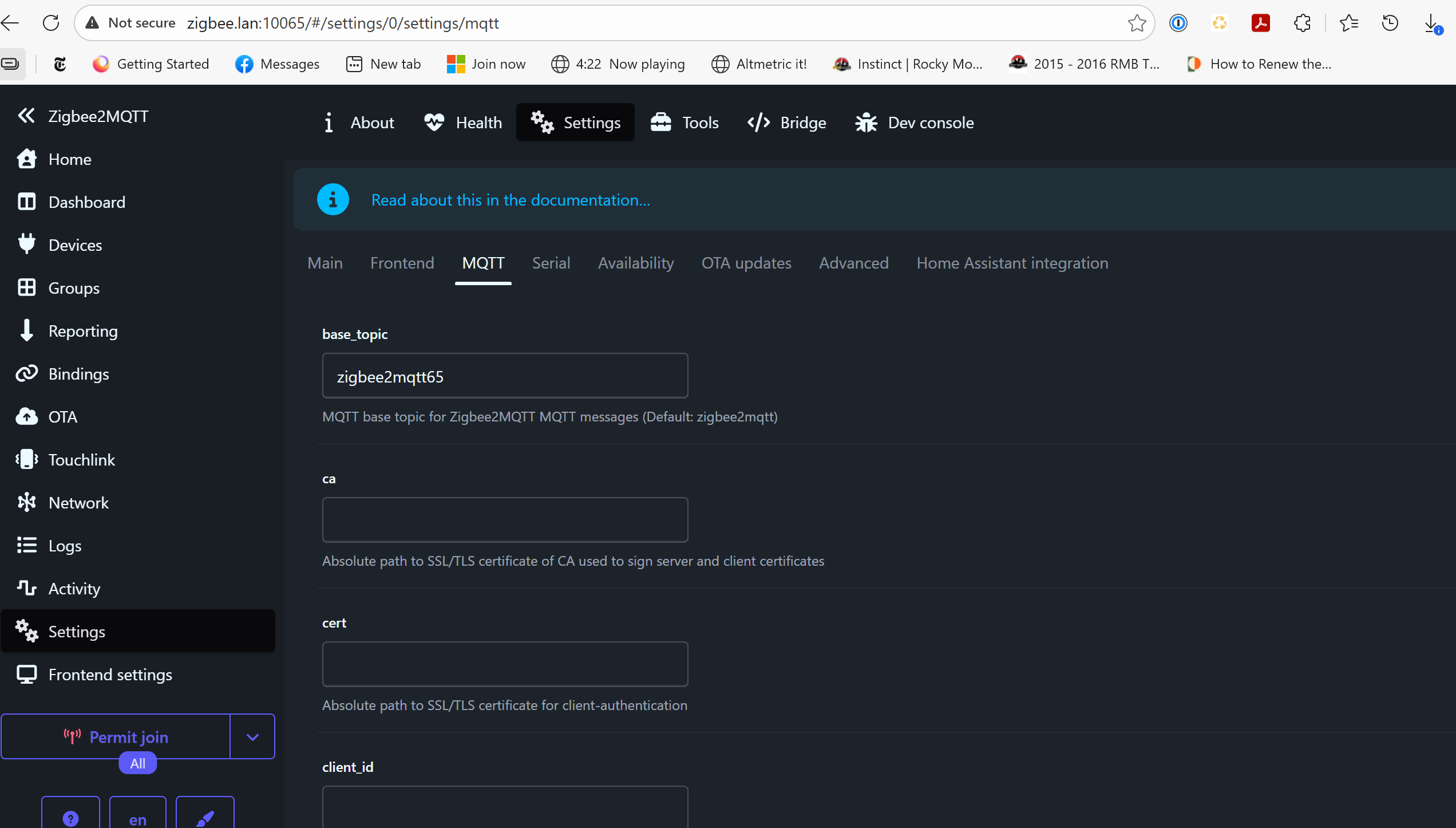This screenshot has width=1456, height=828.
Task: Focus the ca certificate path field
Action: coord(505,520)
